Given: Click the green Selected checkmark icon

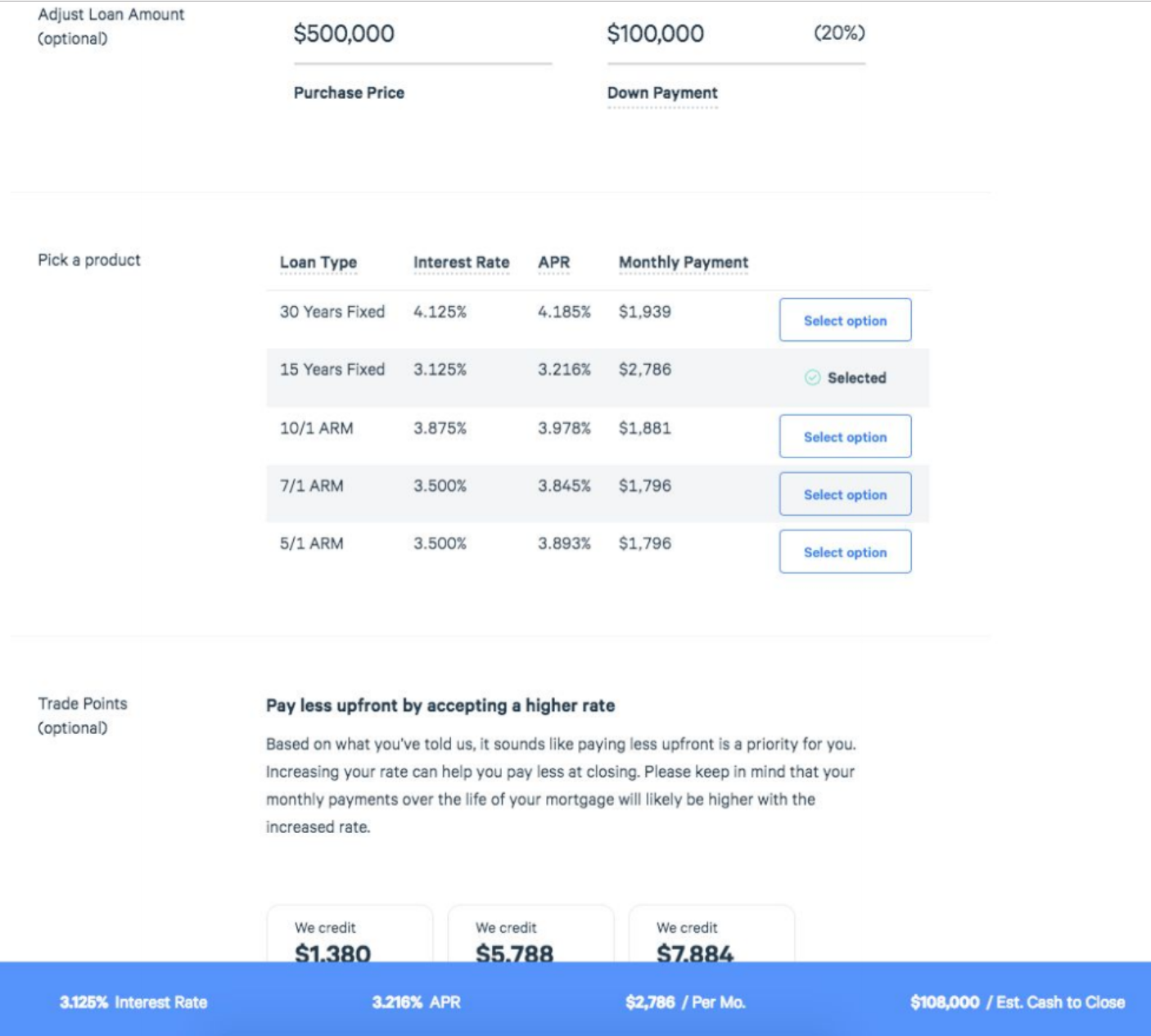Looking at the screenshot, I should 812,377.
